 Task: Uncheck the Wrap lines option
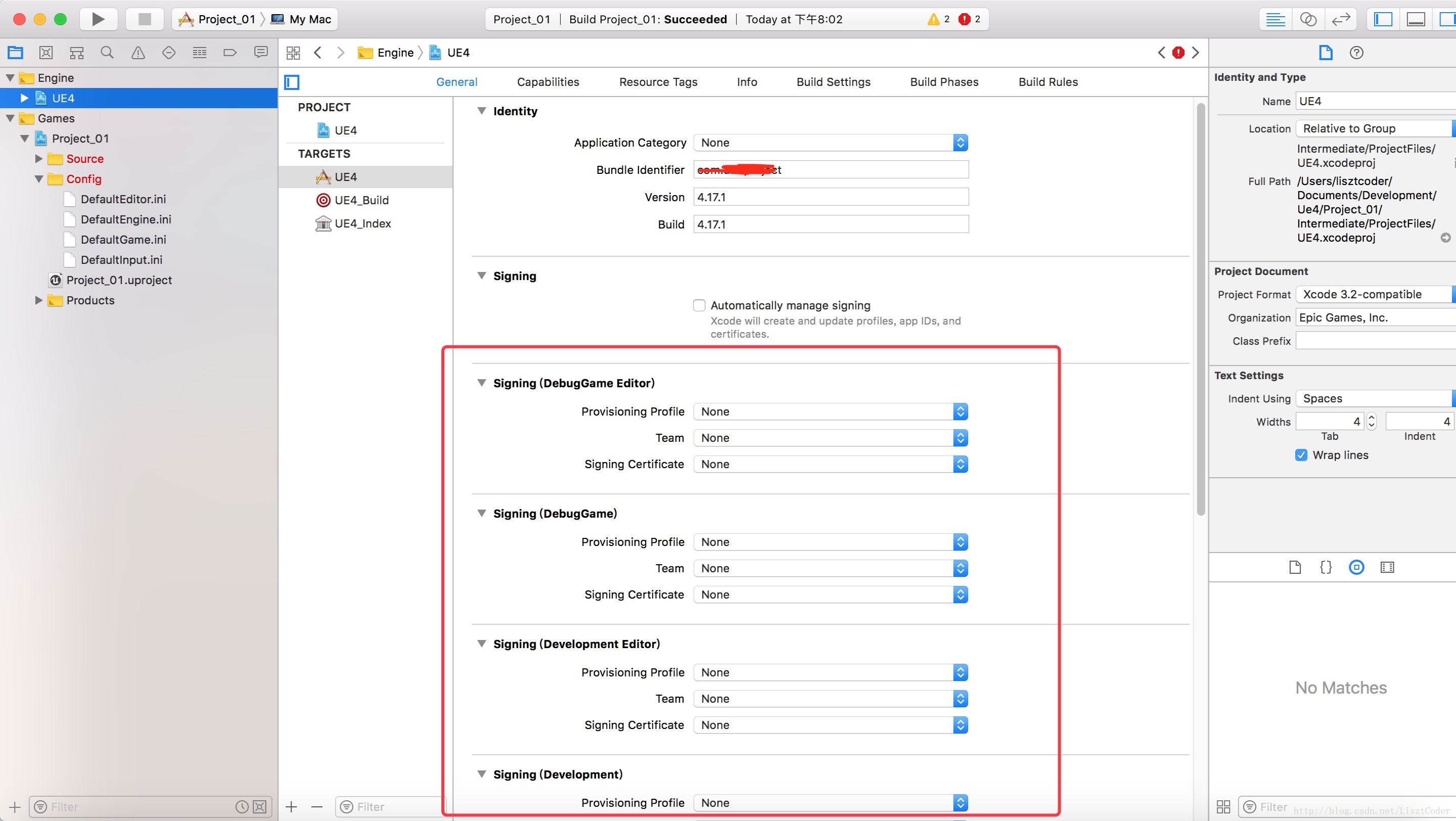[x=1301, y=455]
